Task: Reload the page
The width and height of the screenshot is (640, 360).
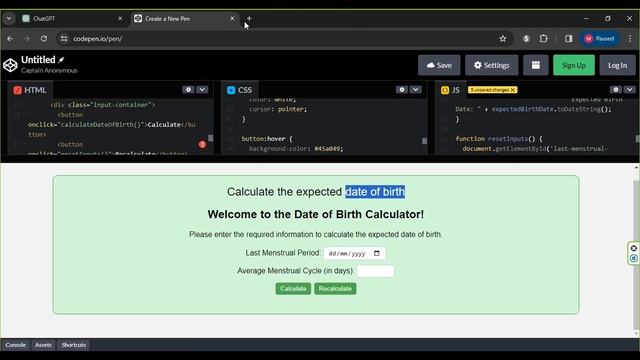Action: (44, 39)
